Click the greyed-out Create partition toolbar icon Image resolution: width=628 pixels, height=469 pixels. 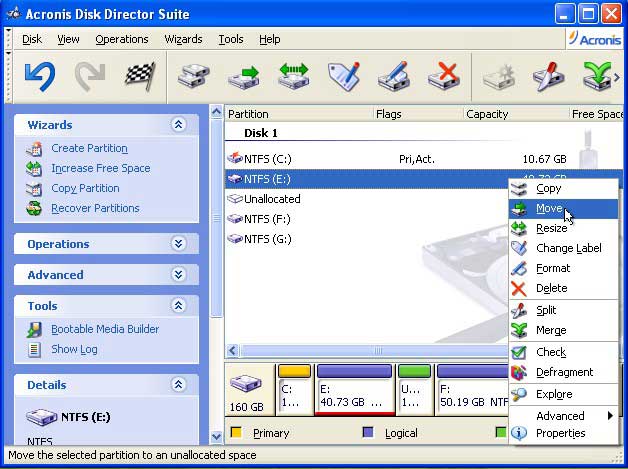pyautogui.click(x=499, y=76)
